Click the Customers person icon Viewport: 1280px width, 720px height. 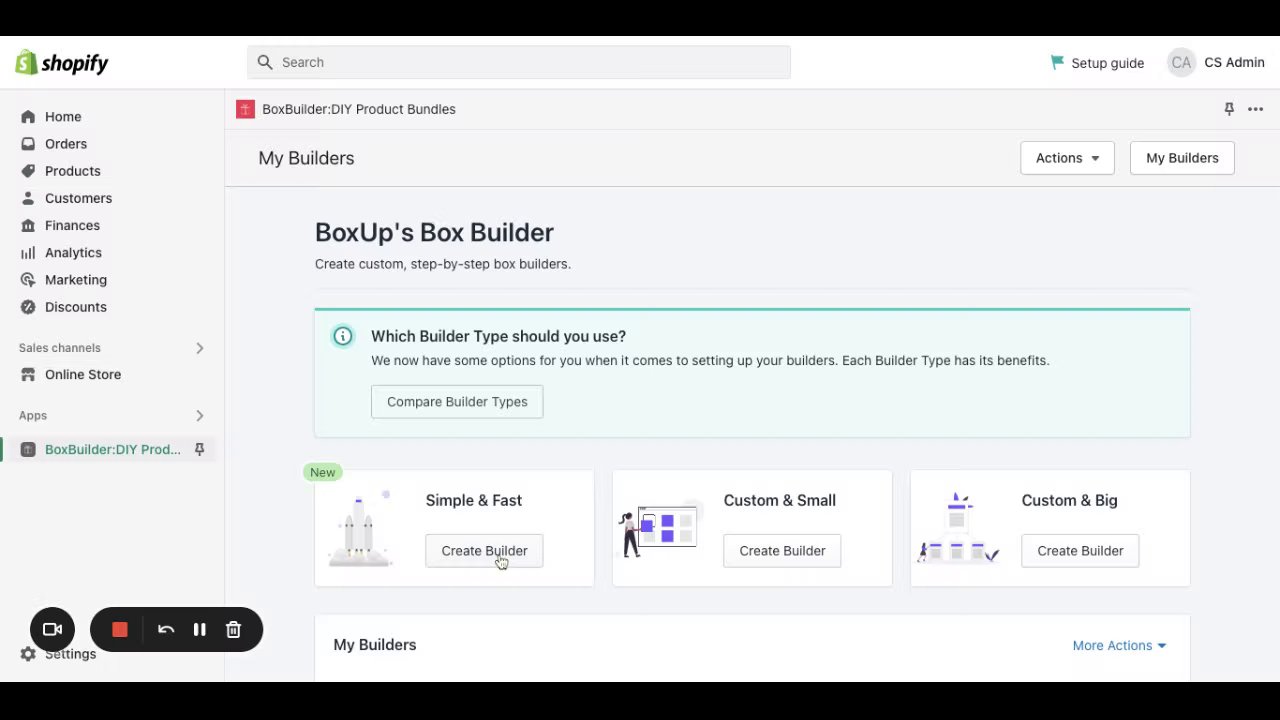[28, 198]
